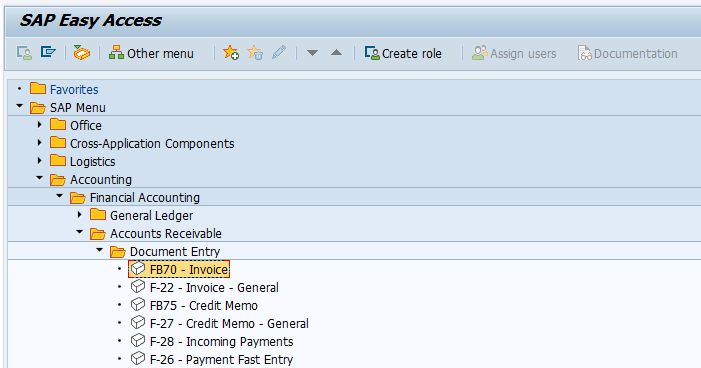Select F-28 - Incoming Payments transaction
The width and height of the screenshot is (701, 368).
[x=222, y=342]
